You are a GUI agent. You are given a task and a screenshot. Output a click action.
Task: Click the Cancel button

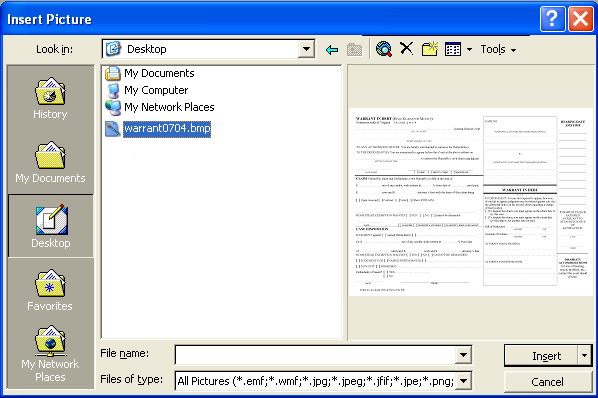tap(548, 382)
